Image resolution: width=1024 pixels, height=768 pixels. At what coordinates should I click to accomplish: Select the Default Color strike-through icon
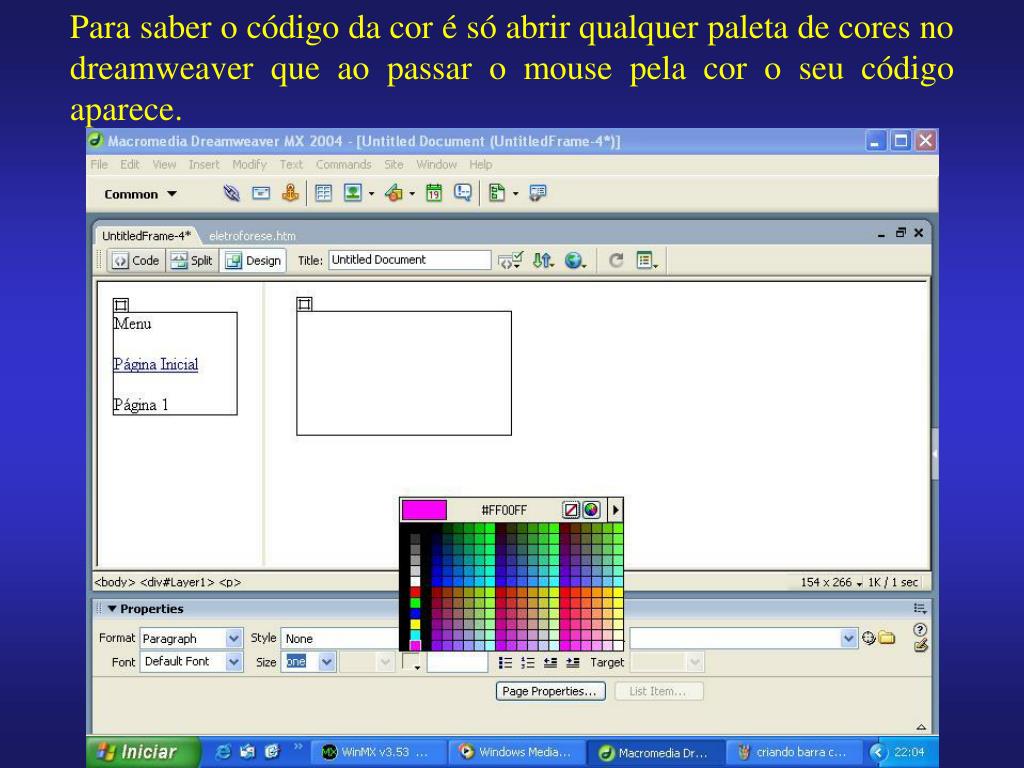[x=571, y=510]
